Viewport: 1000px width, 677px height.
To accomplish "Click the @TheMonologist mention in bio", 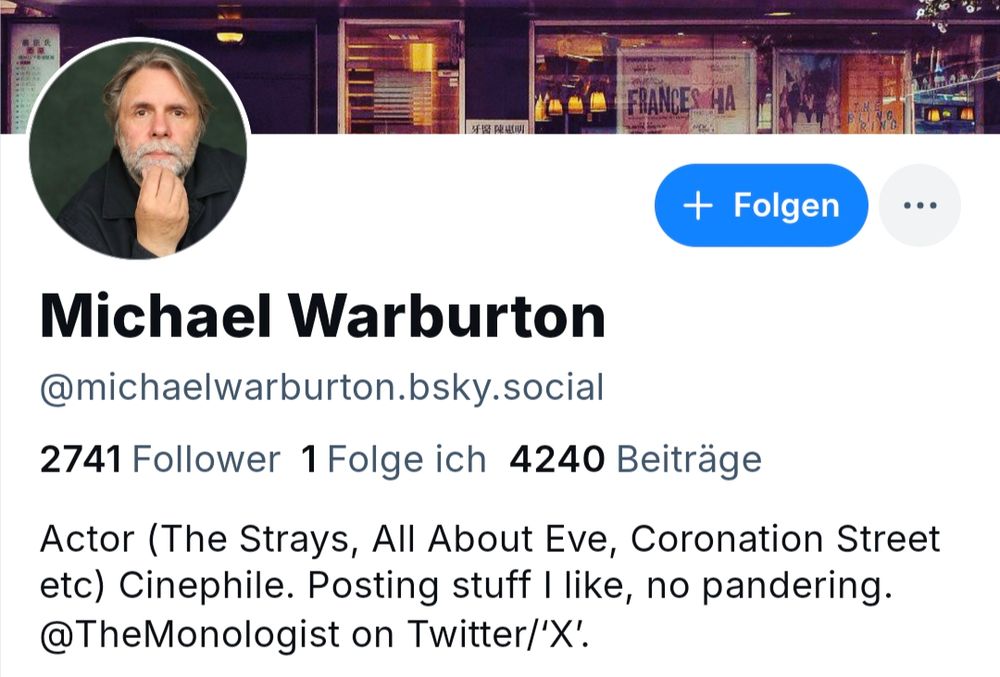I will tap(190, 634).
